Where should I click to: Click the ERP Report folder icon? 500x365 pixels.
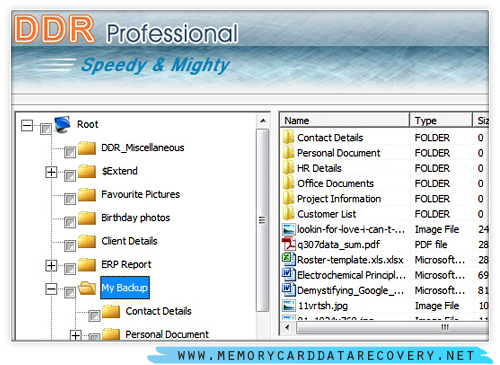(87, 264)
